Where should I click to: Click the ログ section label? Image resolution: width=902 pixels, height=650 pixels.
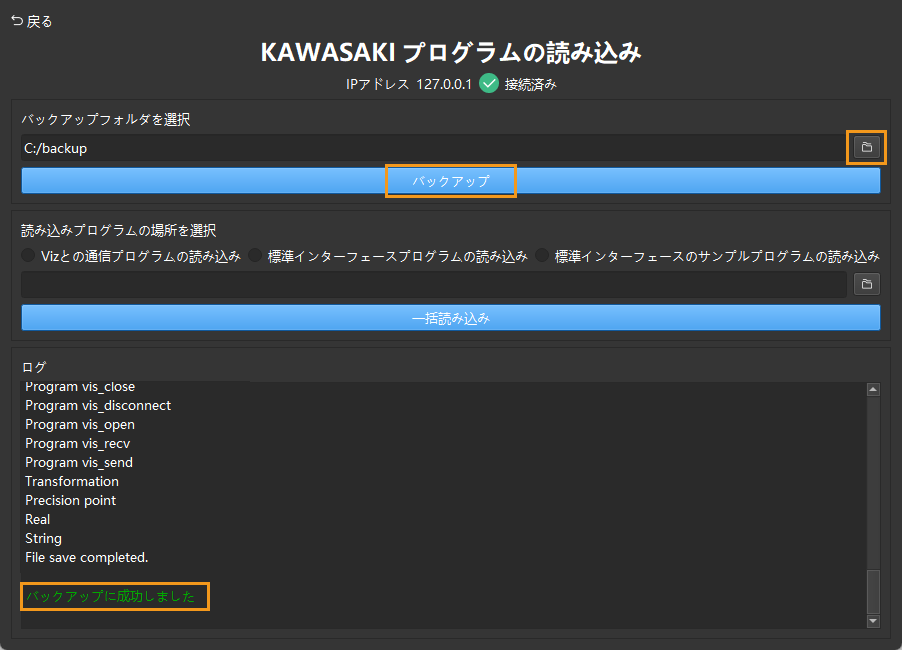click(34, 367)
